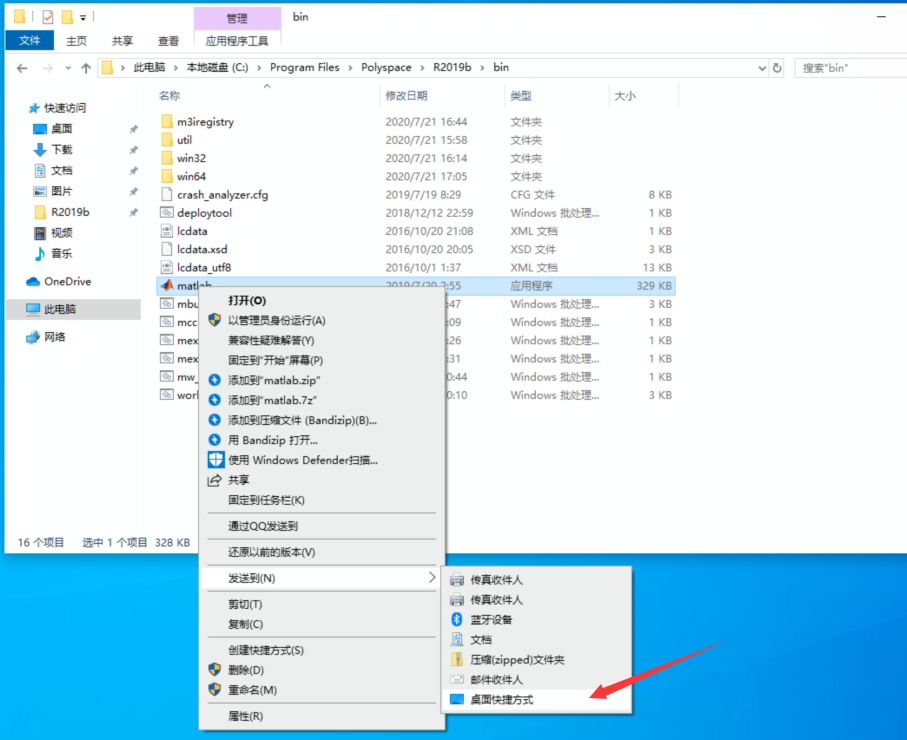Click the mail icon beside 邮件收件人
The width and height of the screenshot is (907, 740).
coord(457,679)
